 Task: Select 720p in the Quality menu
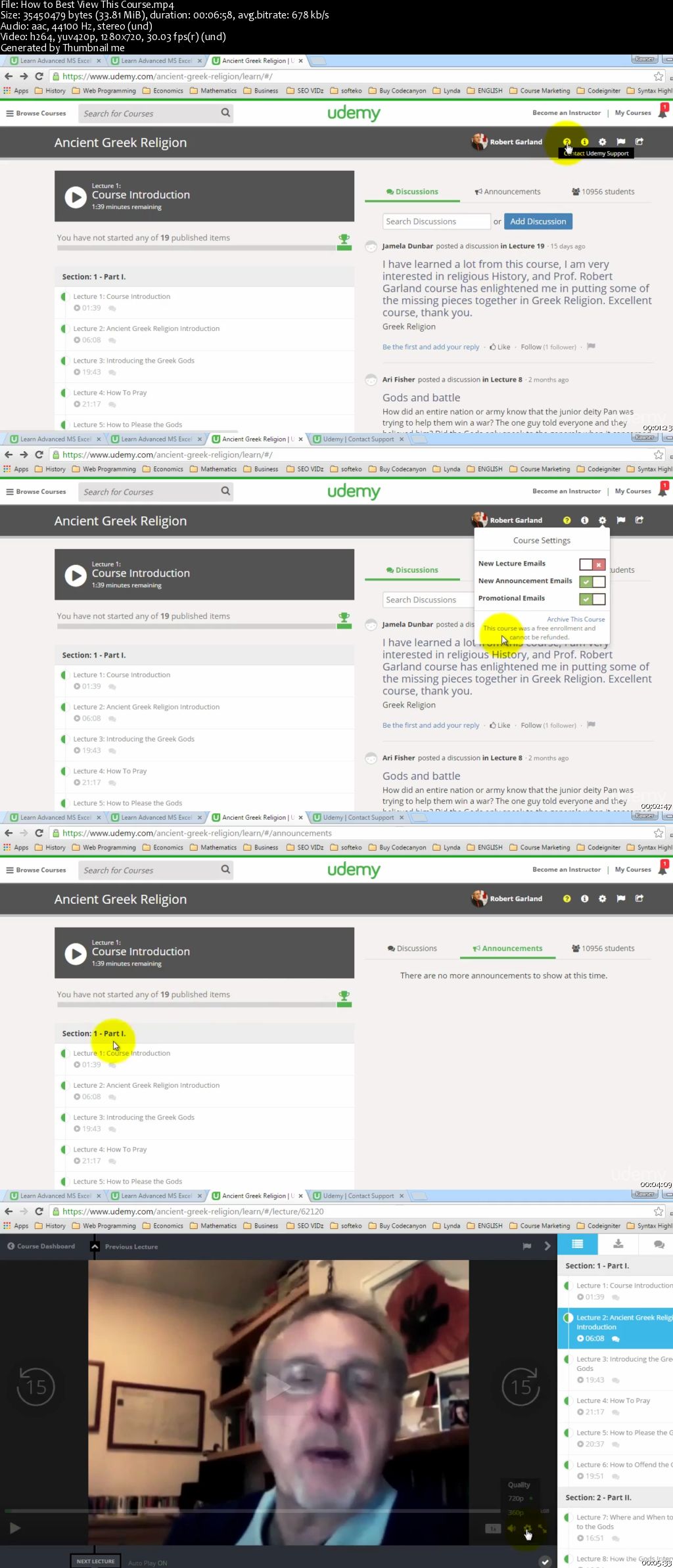(516, 1498)
